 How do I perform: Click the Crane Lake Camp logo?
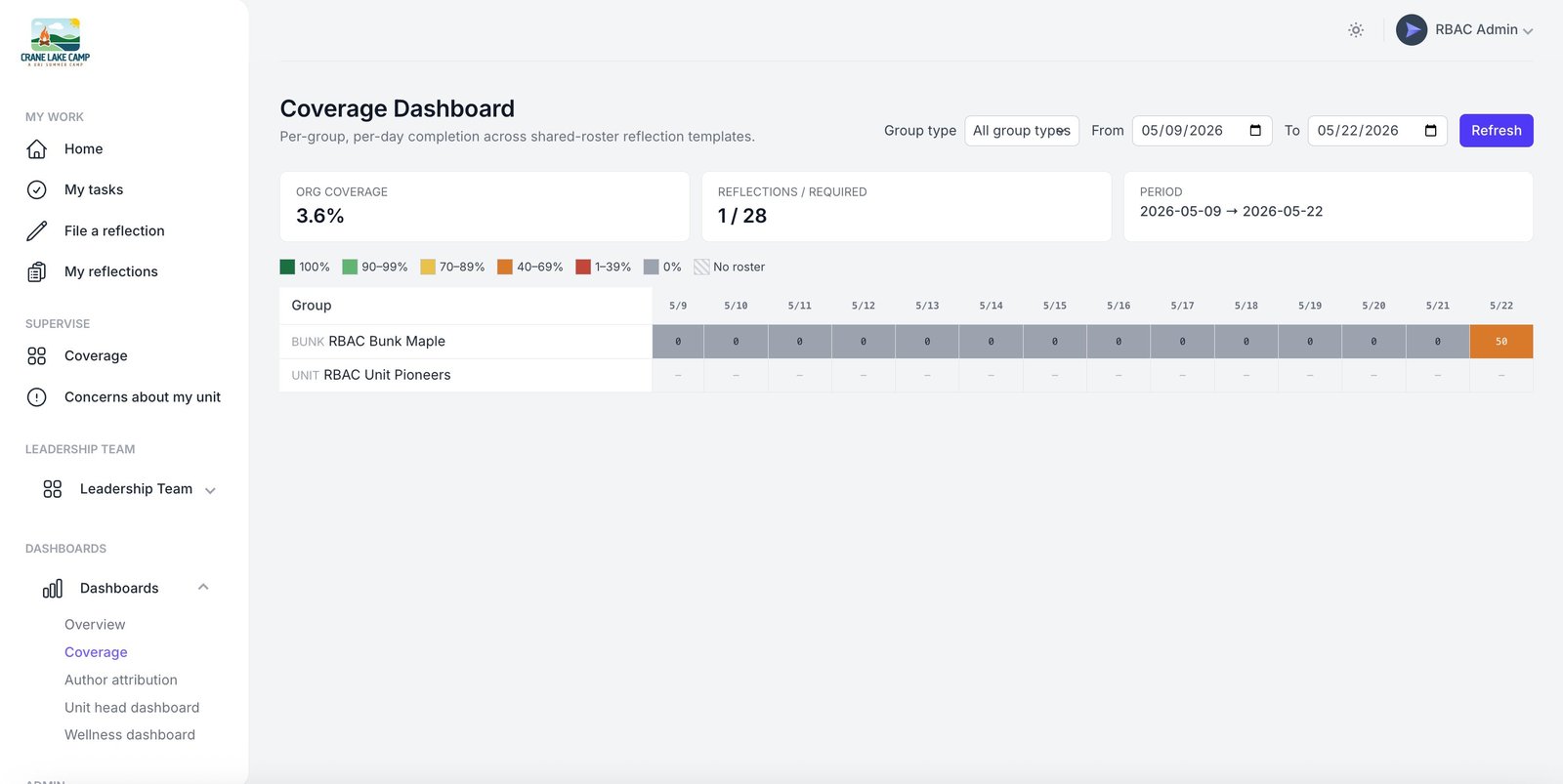point(56,41)
